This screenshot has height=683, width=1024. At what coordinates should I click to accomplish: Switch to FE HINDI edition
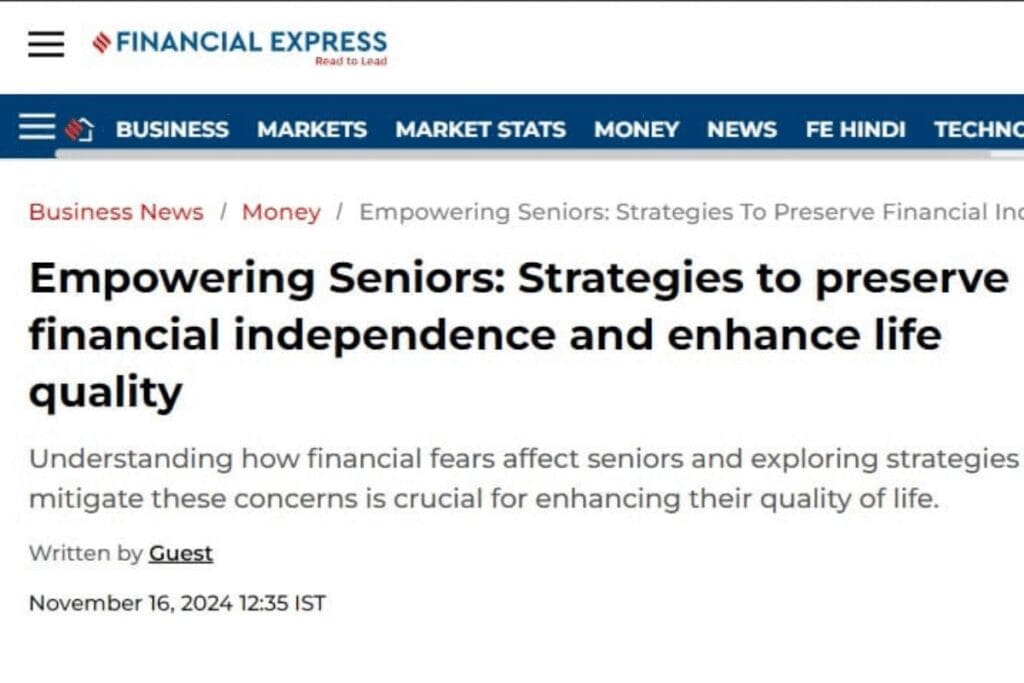point(855,130)
